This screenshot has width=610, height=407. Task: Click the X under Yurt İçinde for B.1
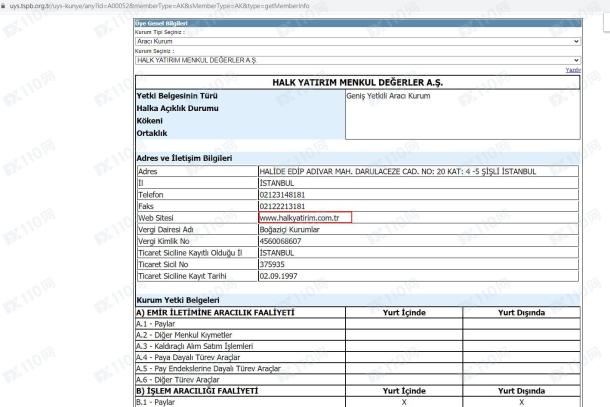[404, 402]
